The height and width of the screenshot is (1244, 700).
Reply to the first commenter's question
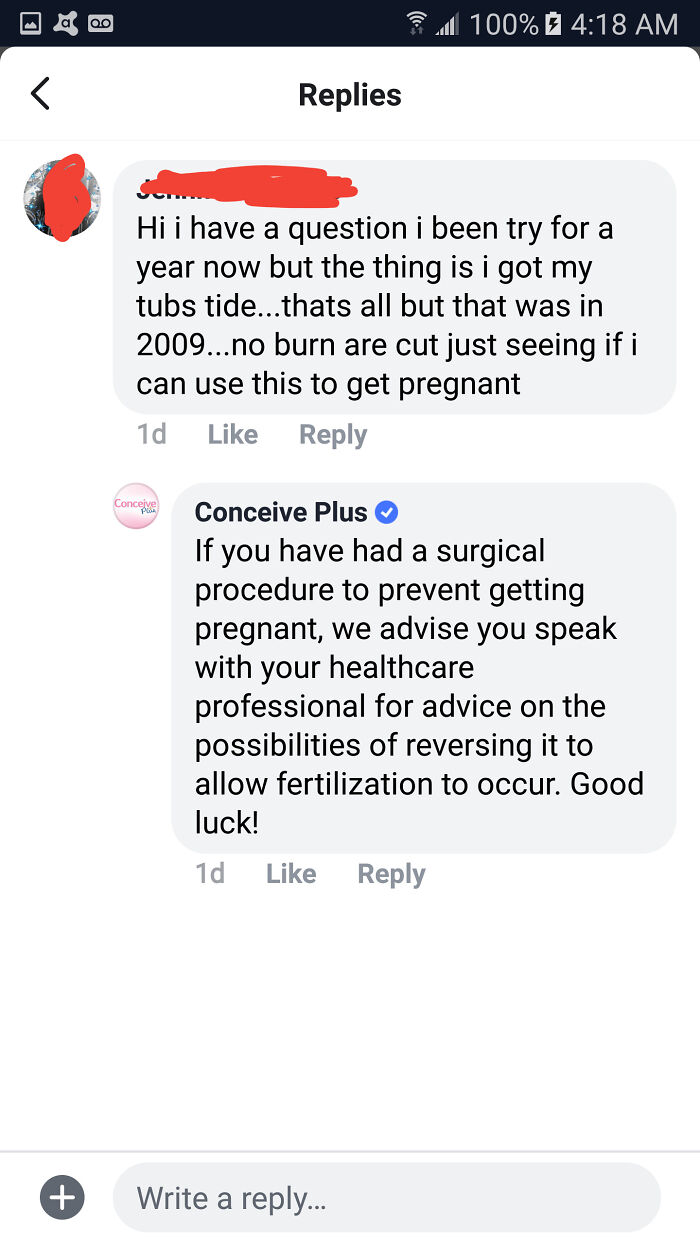coord(332,434)
